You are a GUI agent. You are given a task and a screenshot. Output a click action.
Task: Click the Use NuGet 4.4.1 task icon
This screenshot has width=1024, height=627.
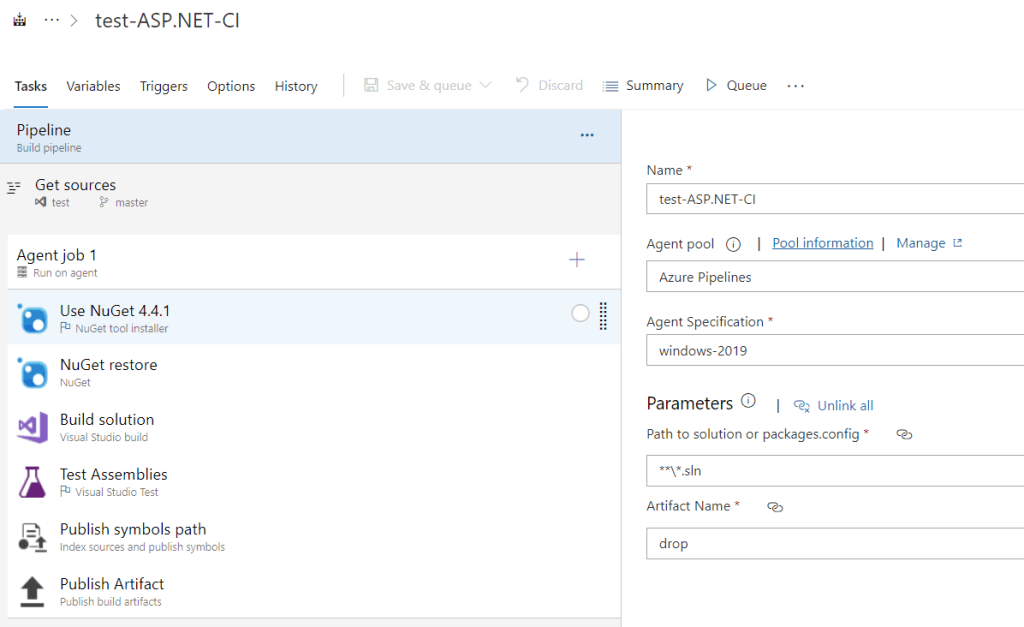[32, 318]
